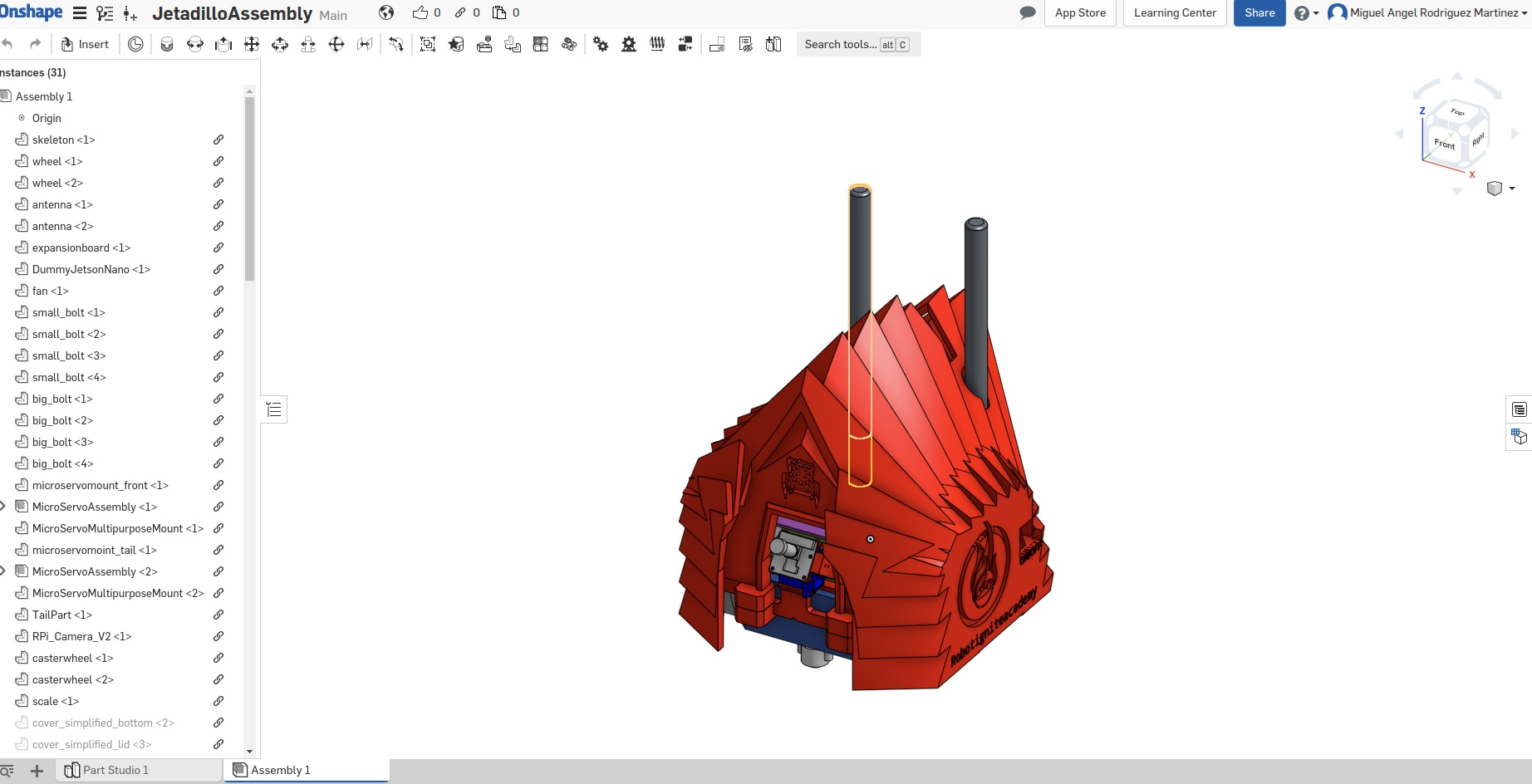
Task: Select the Screw relation tool icon
Action: click(657, 45)
